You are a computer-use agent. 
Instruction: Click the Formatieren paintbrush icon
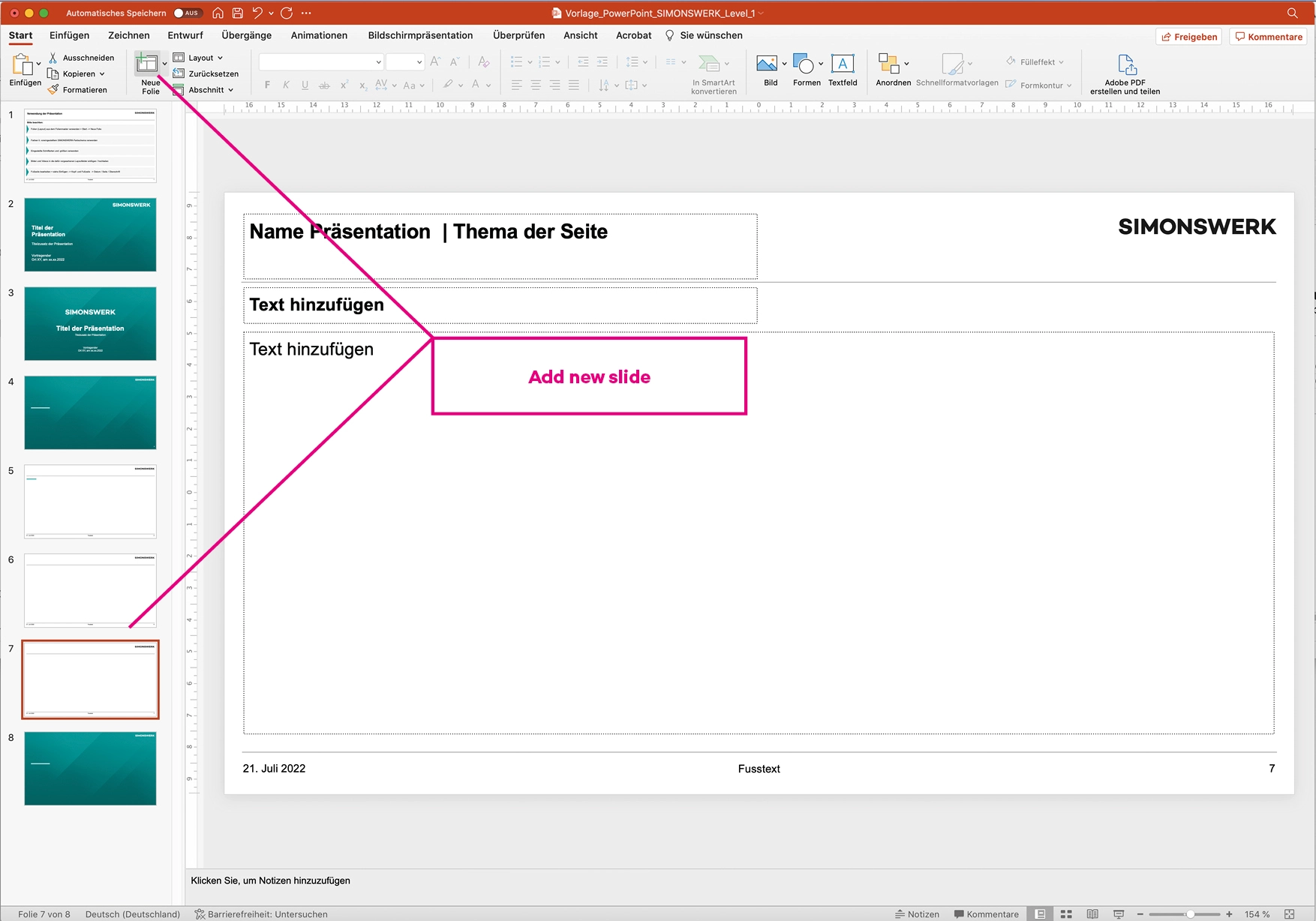point(53,90)
